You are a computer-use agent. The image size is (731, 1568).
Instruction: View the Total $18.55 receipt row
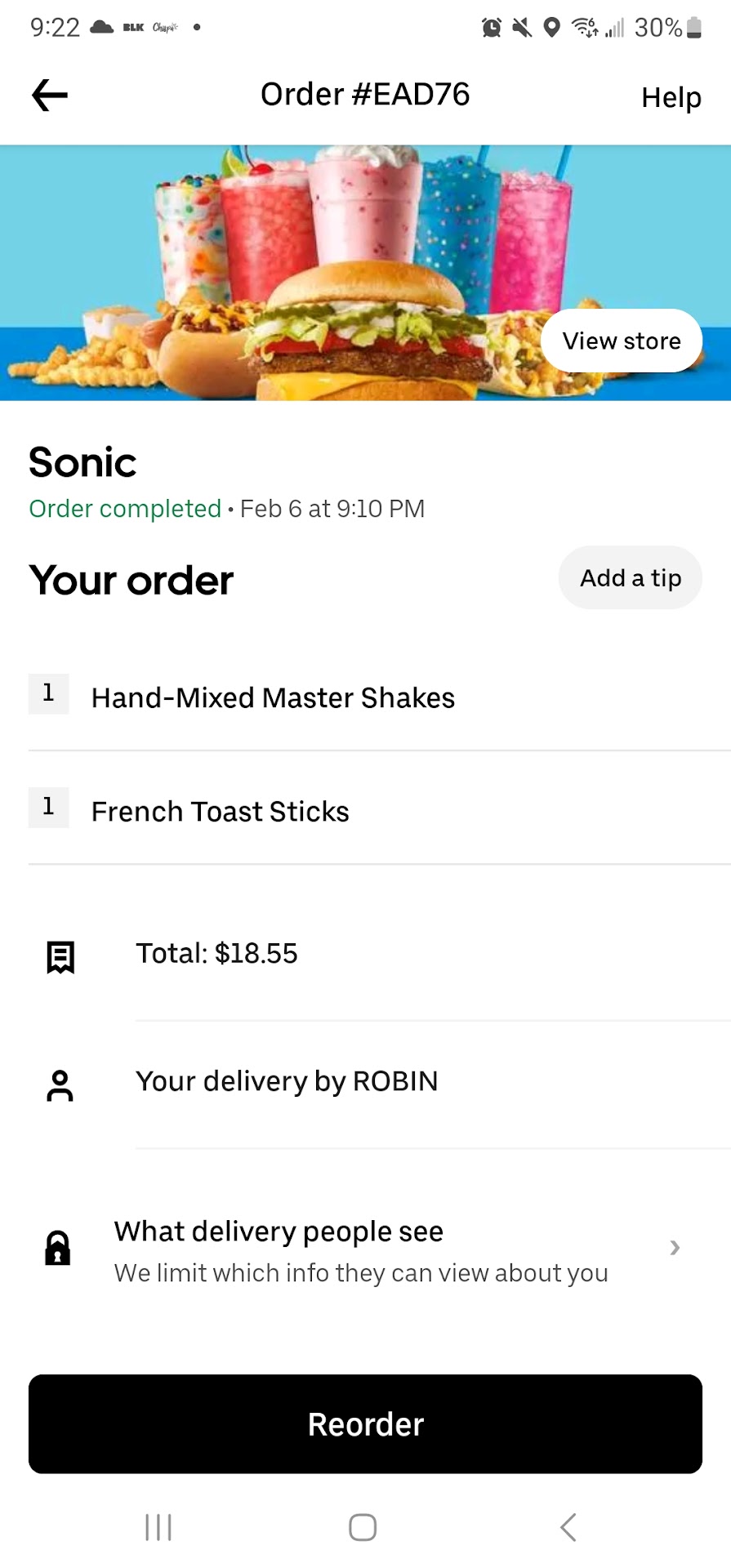point(216,953)
